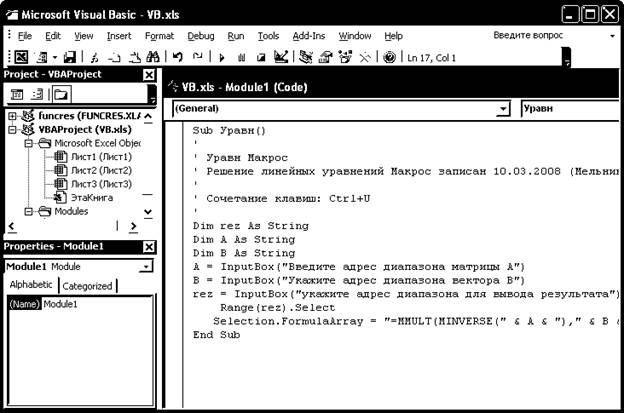Open the Format menu
The width and height of the screenshot is (624, 413).
click(x=159, y=36)
